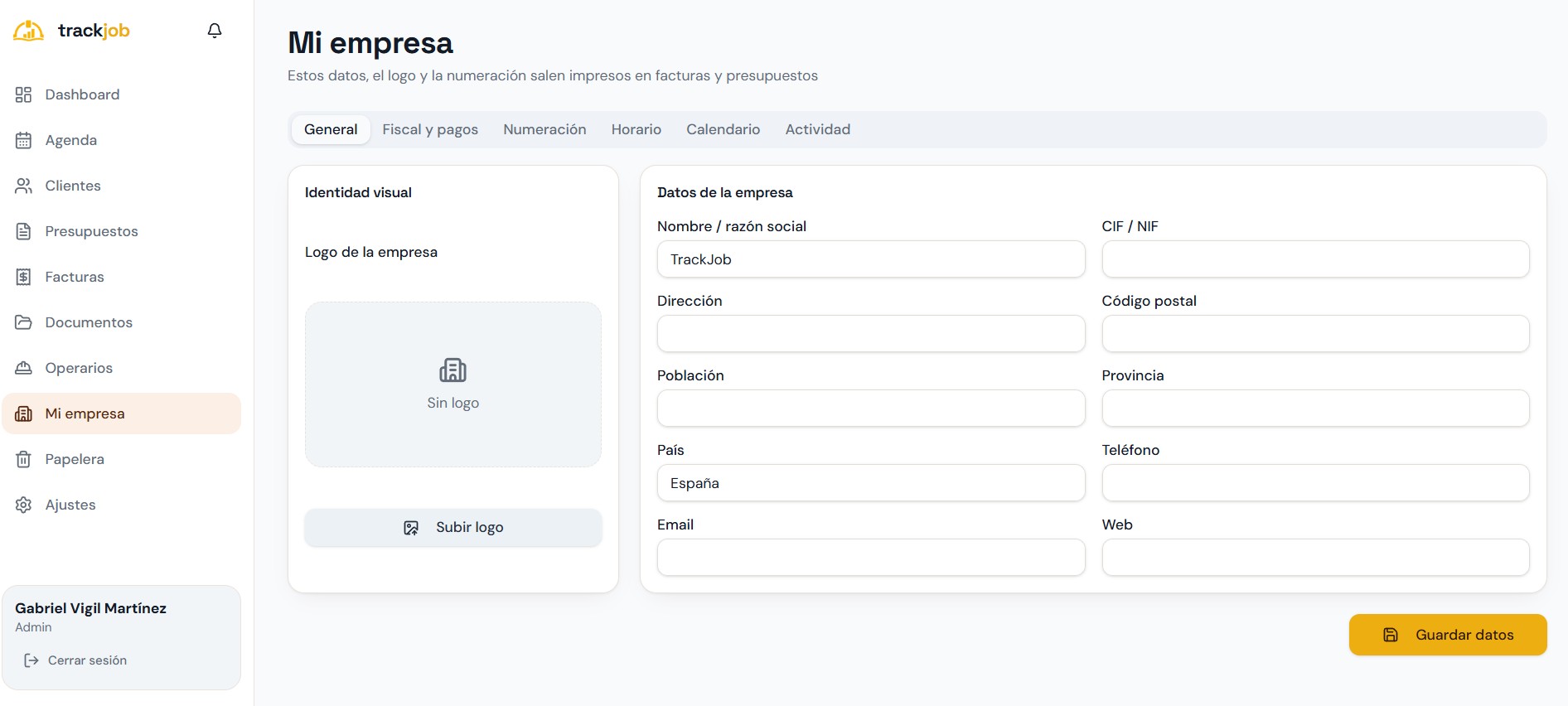Screen dimensions: 1568x706
Task: Focus the Nombre / razón social field
Action: pyautogui.click(x=871, y=259)
